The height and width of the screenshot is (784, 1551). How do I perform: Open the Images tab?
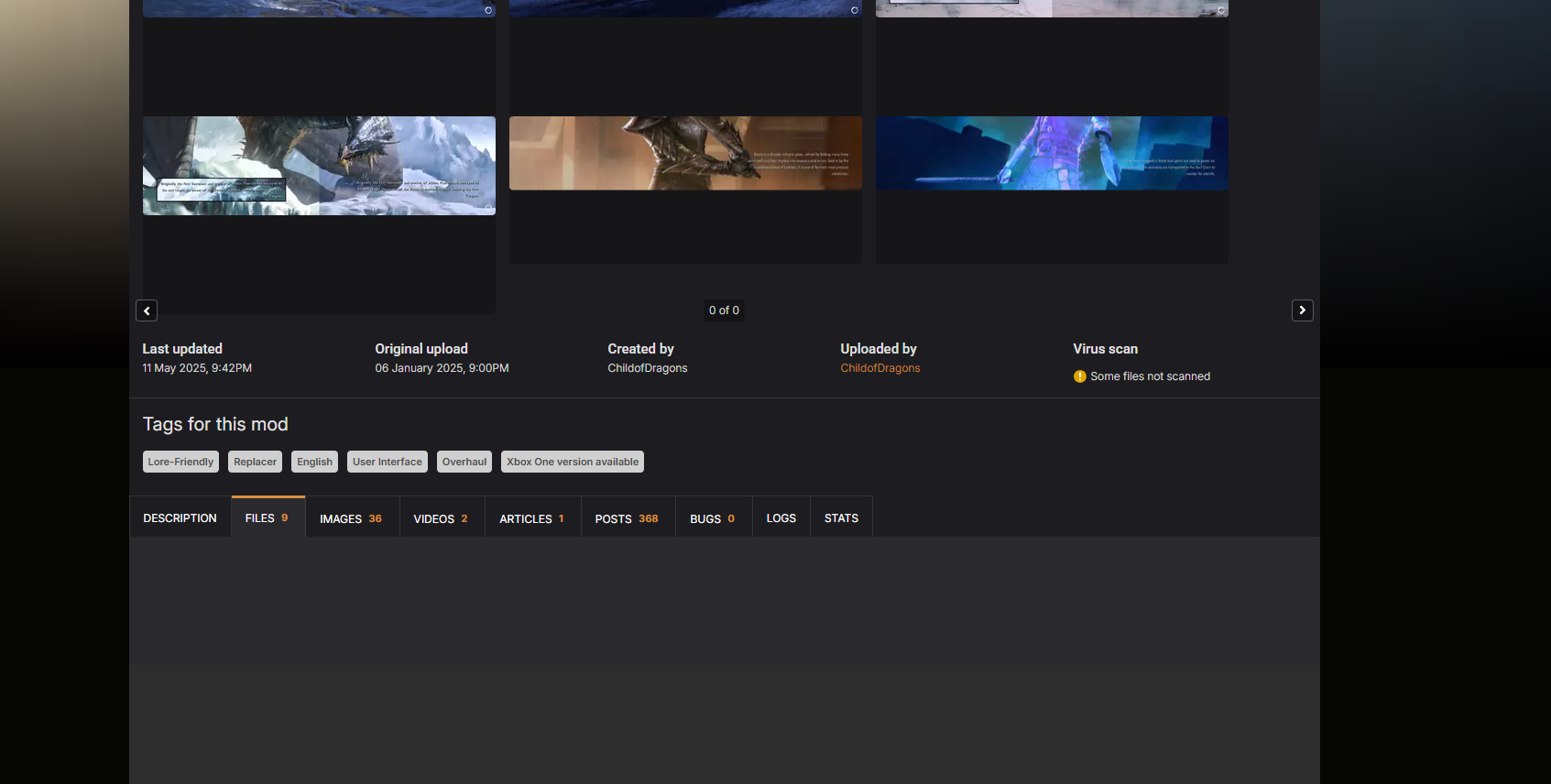[352, 518]
